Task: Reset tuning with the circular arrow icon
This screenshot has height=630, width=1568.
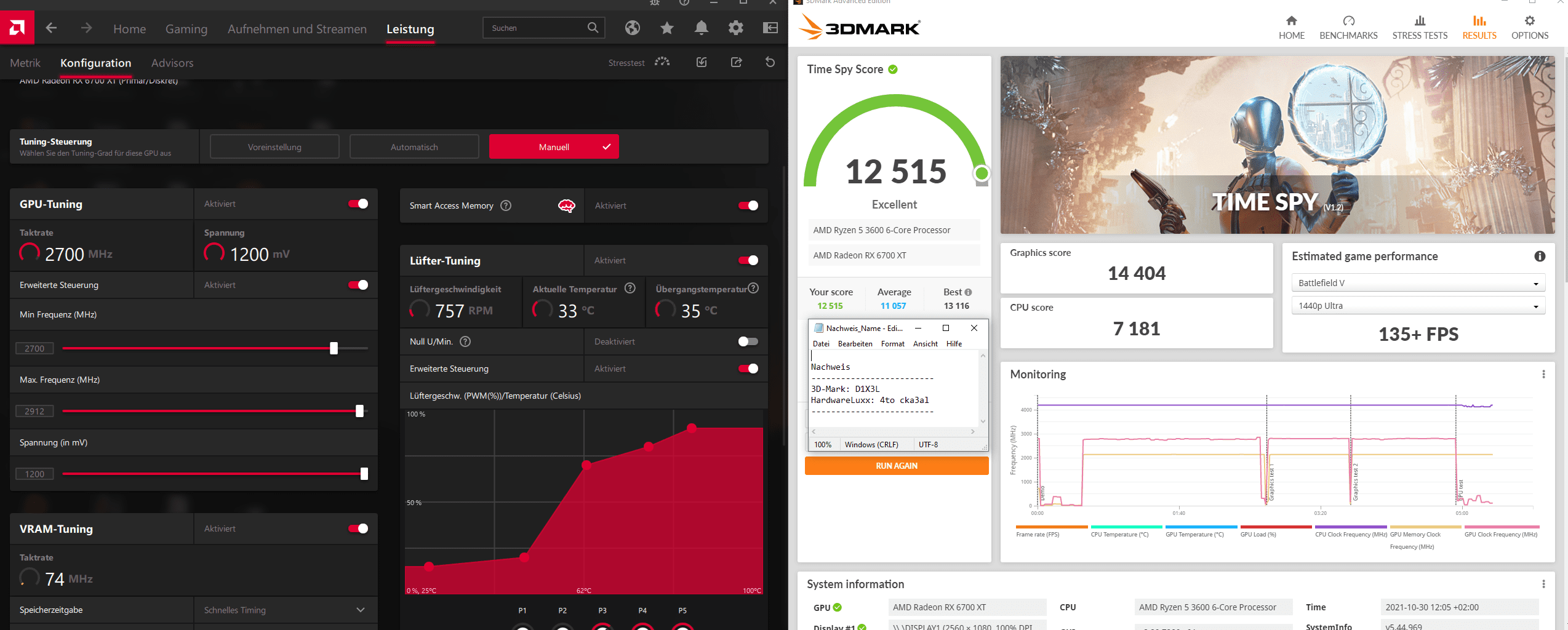Action: (770, 62)
